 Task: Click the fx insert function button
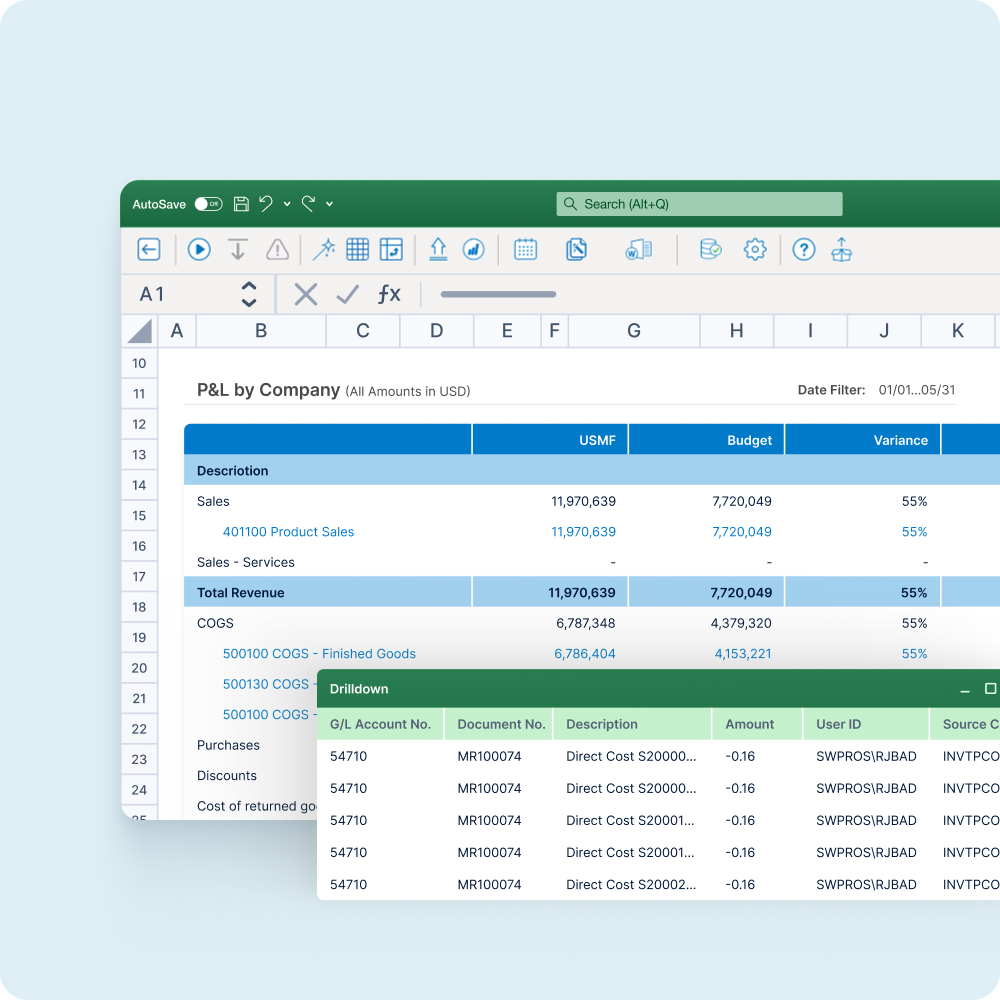pos(388,294)
